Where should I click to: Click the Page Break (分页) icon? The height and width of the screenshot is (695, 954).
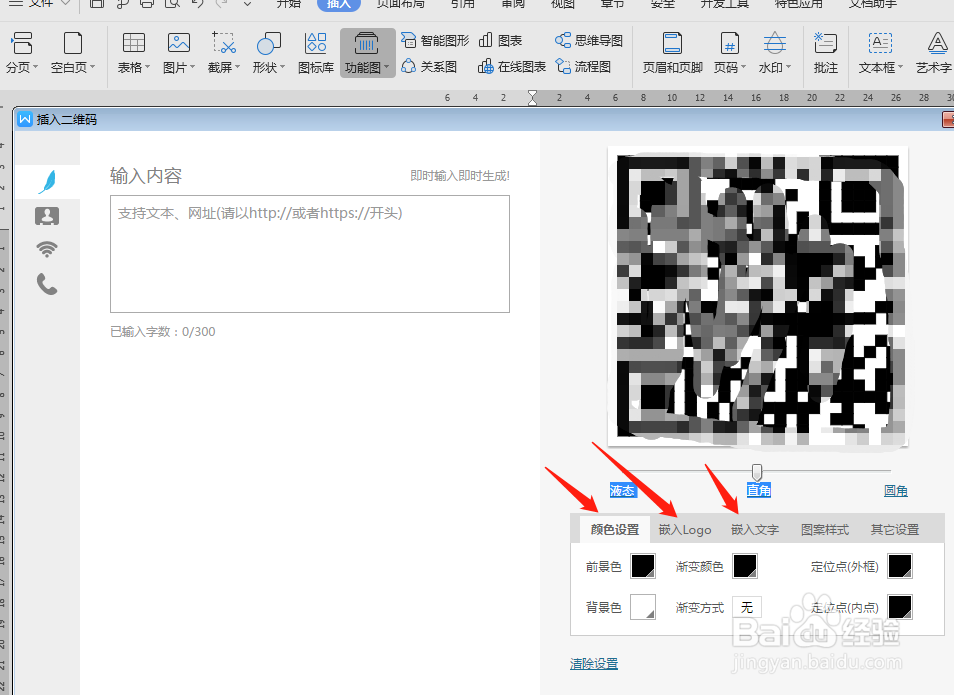[22, 44]
